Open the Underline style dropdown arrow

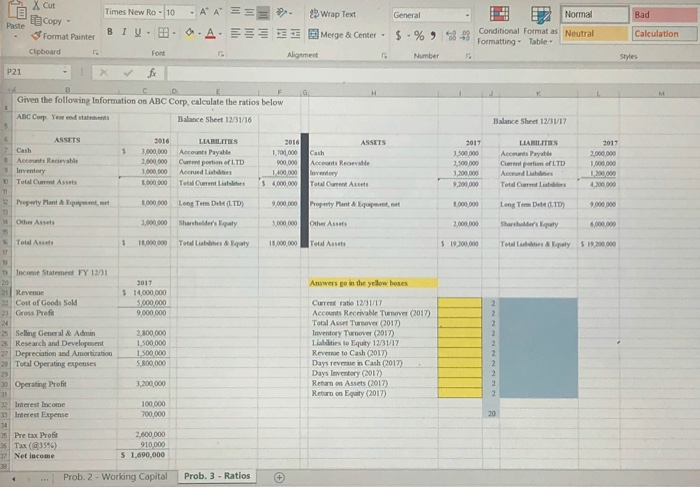click(x=148, y=33)
